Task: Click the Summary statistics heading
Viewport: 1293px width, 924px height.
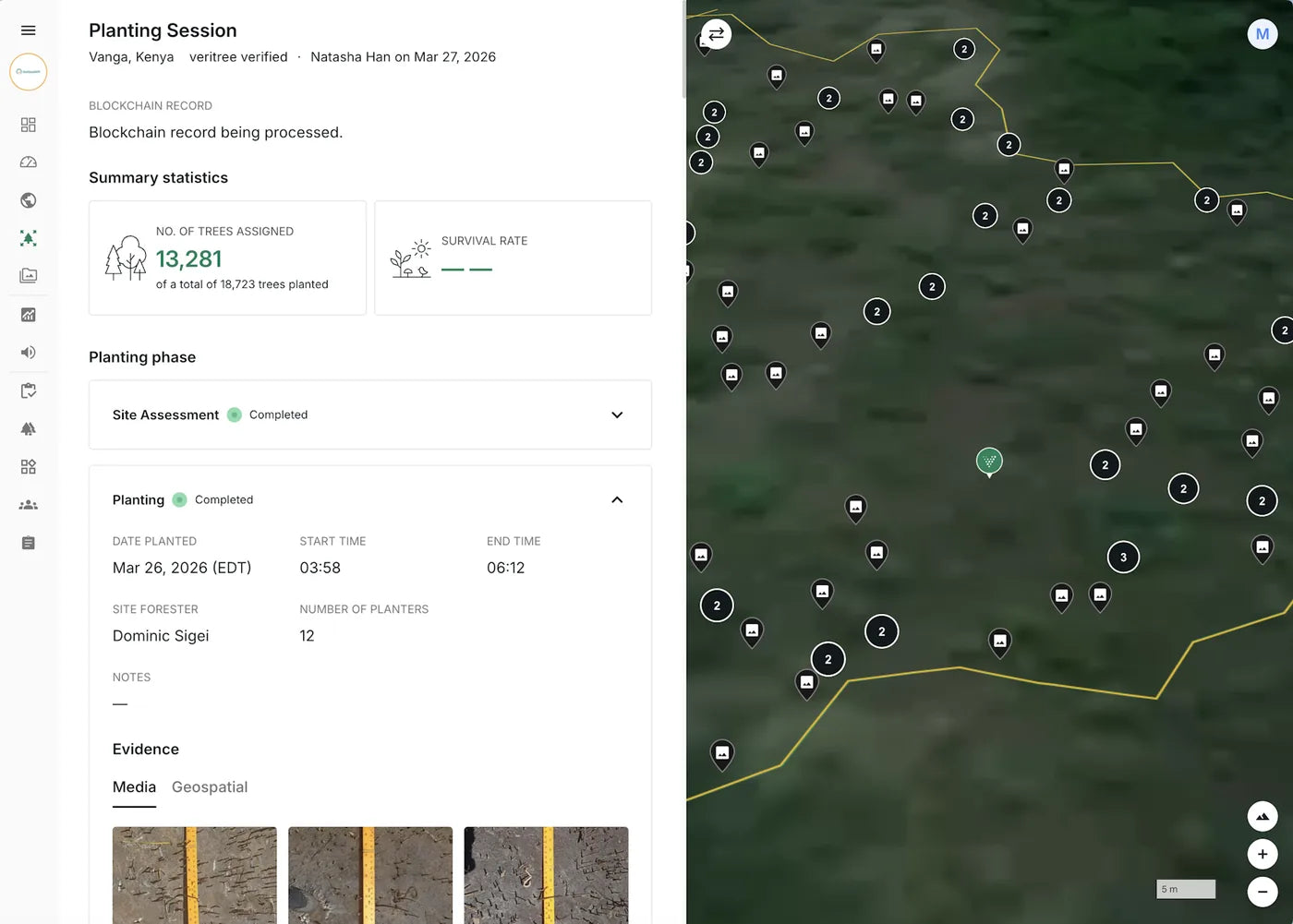Action: [x=158, y=178]
